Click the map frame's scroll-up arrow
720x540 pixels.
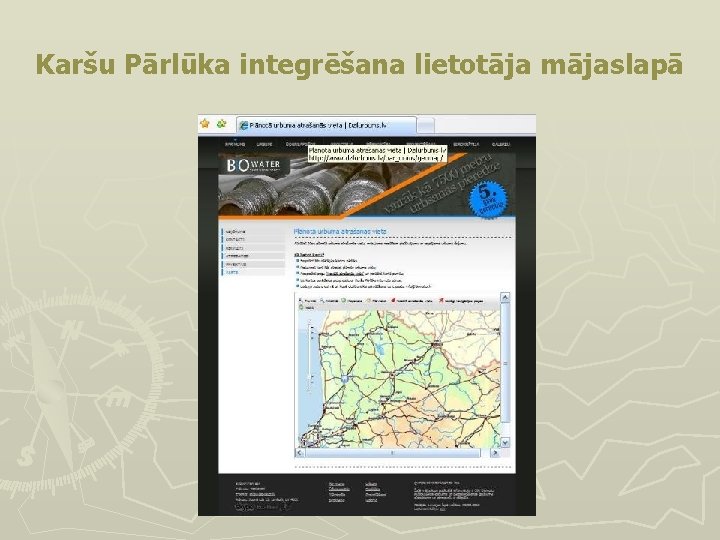tap(505, 298)
